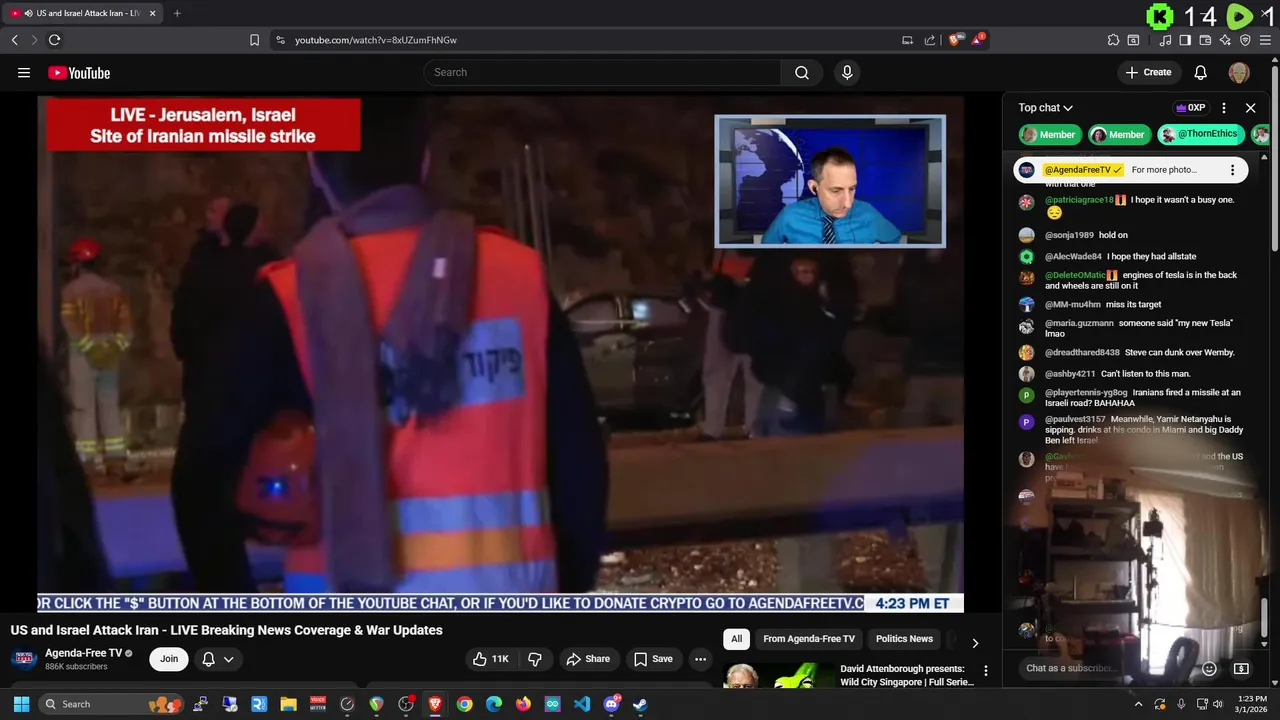Show next category chips arrow
1280x720 pixels.
(975, 643)
